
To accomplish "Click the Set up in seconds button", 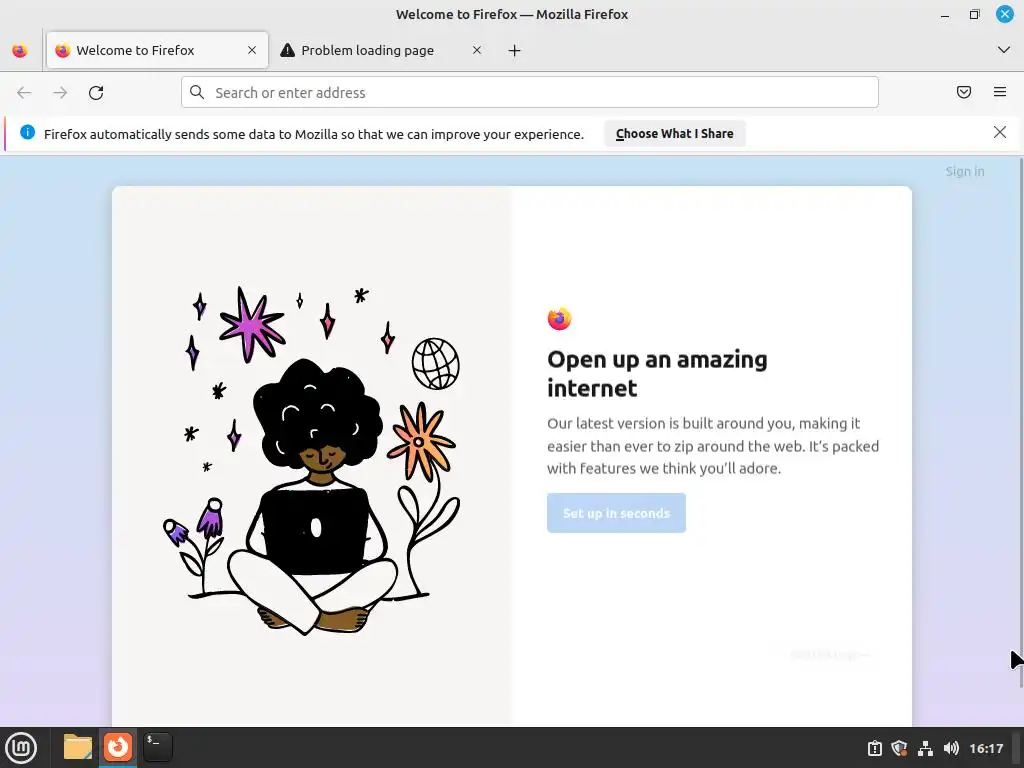I will click(616, 513).
